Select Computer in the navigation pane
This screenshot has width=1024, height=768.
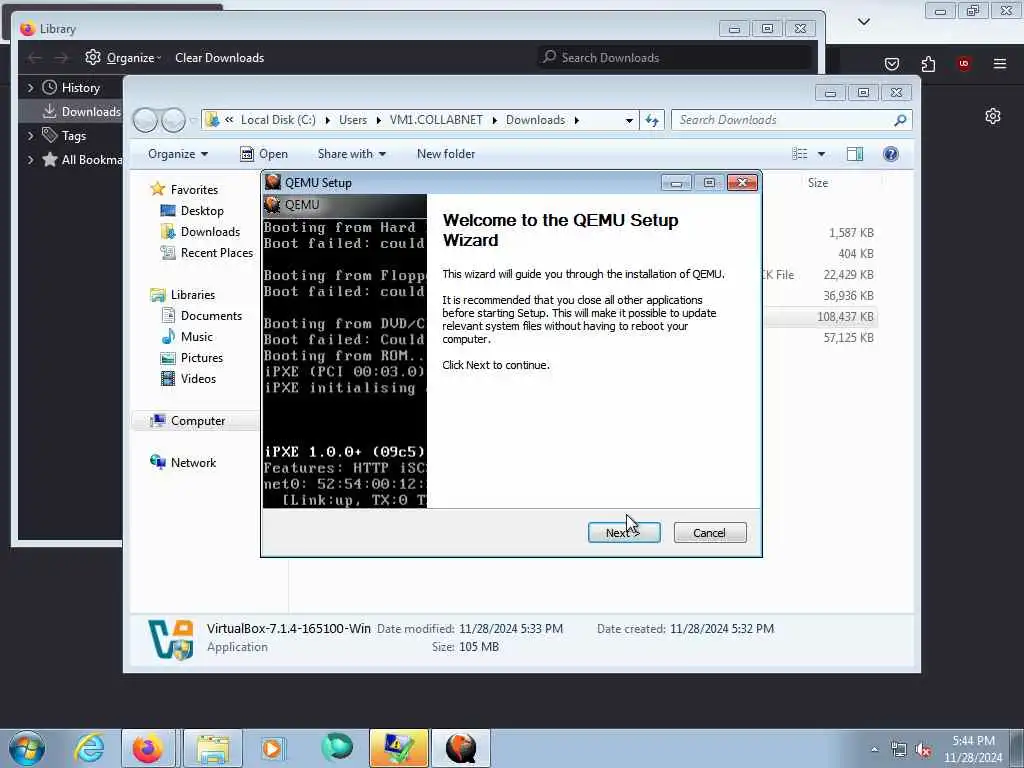198,421
